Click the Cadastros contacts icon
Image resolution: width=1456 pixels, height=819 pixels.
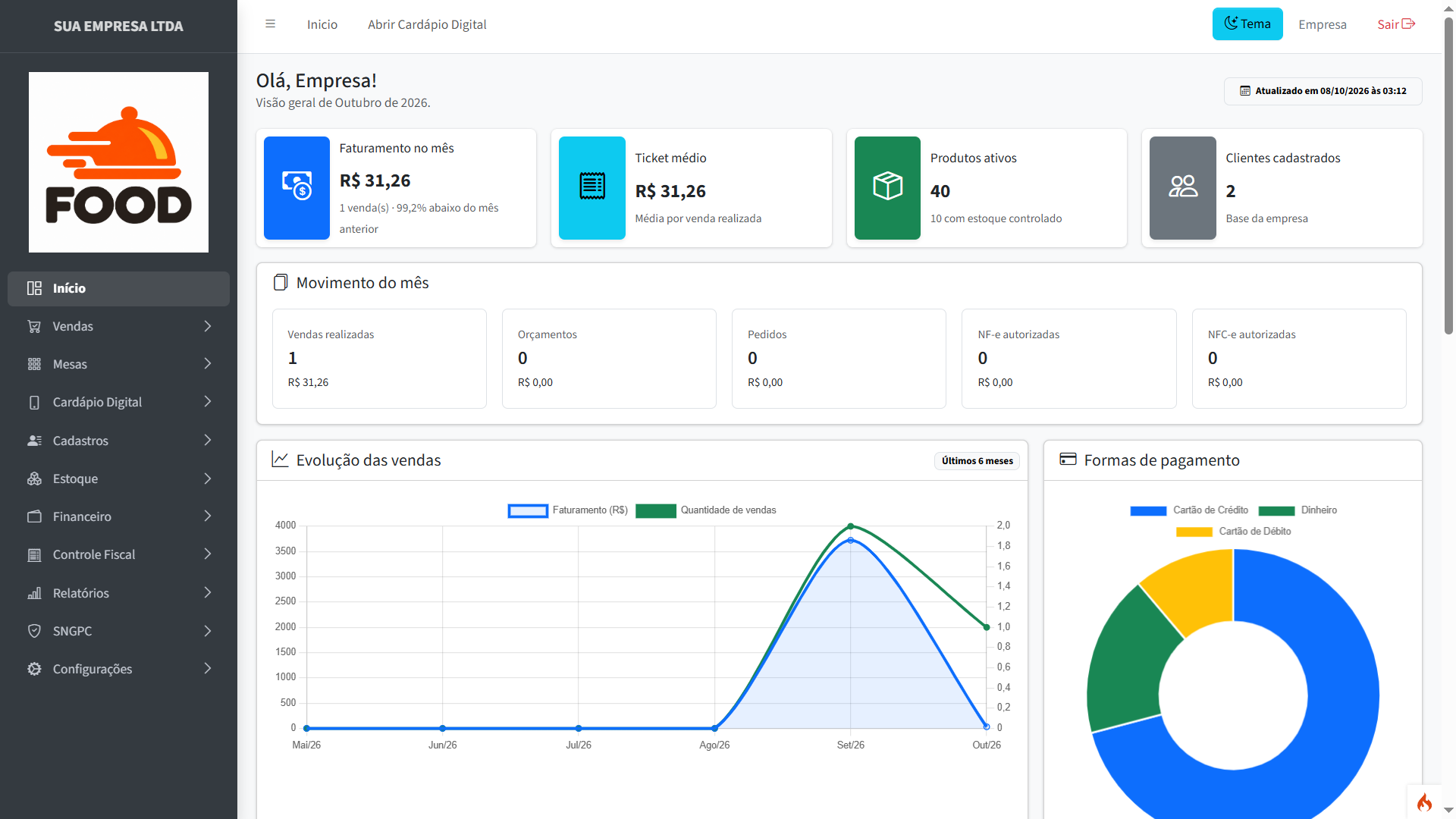tap(34, 441)
